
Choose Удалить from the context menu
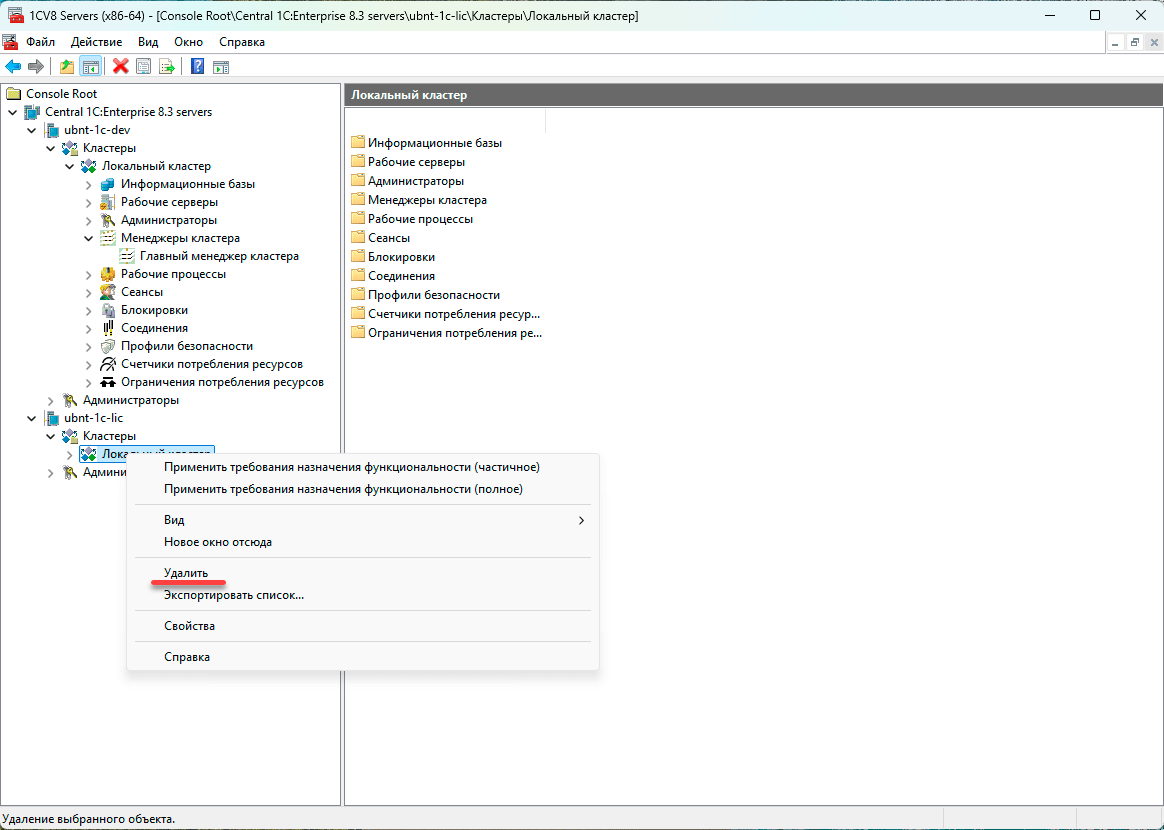(363, 573)
